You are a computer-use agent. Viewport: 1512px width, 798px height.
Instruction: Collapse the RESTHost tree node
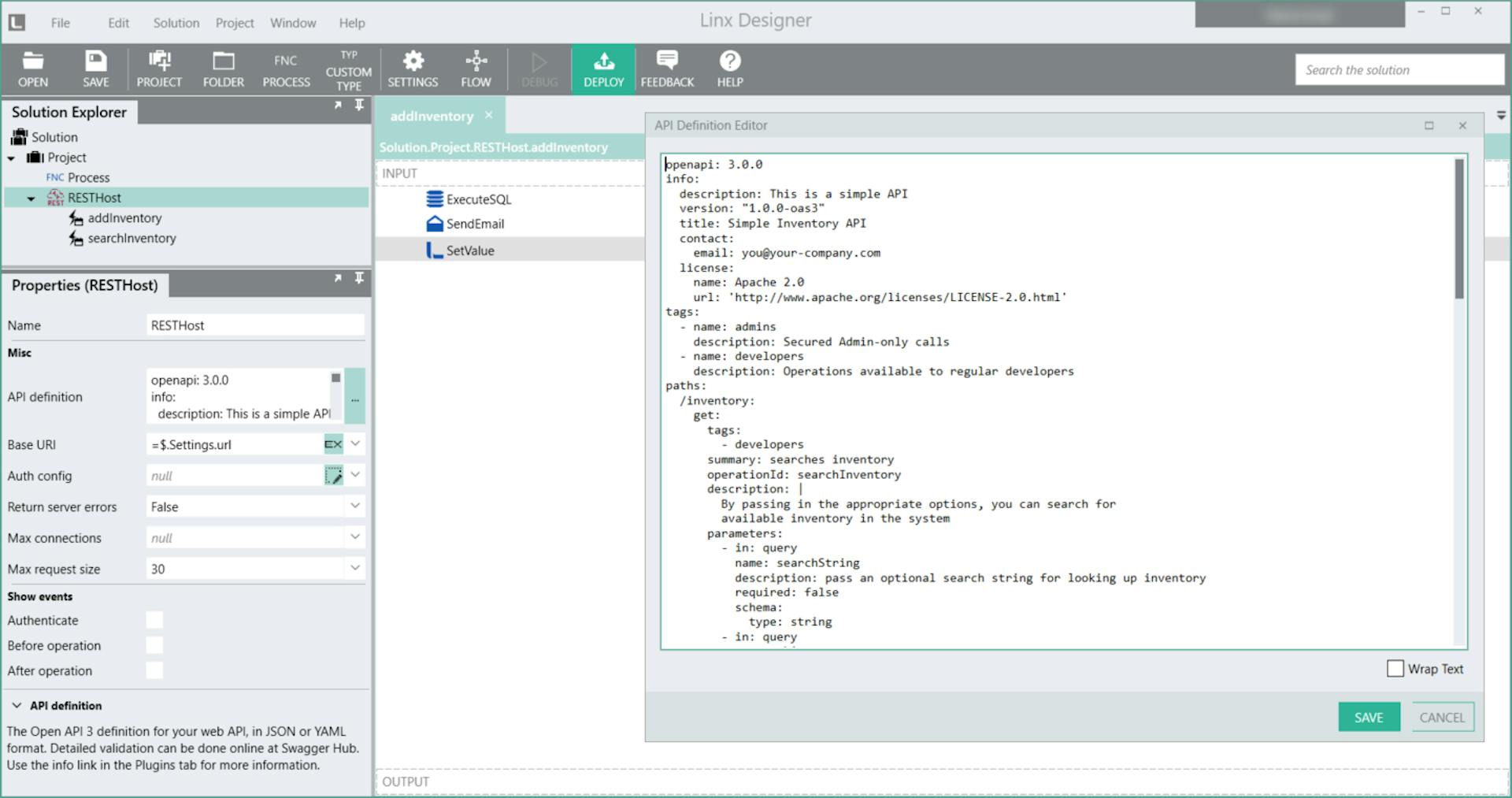click(31, 197)
